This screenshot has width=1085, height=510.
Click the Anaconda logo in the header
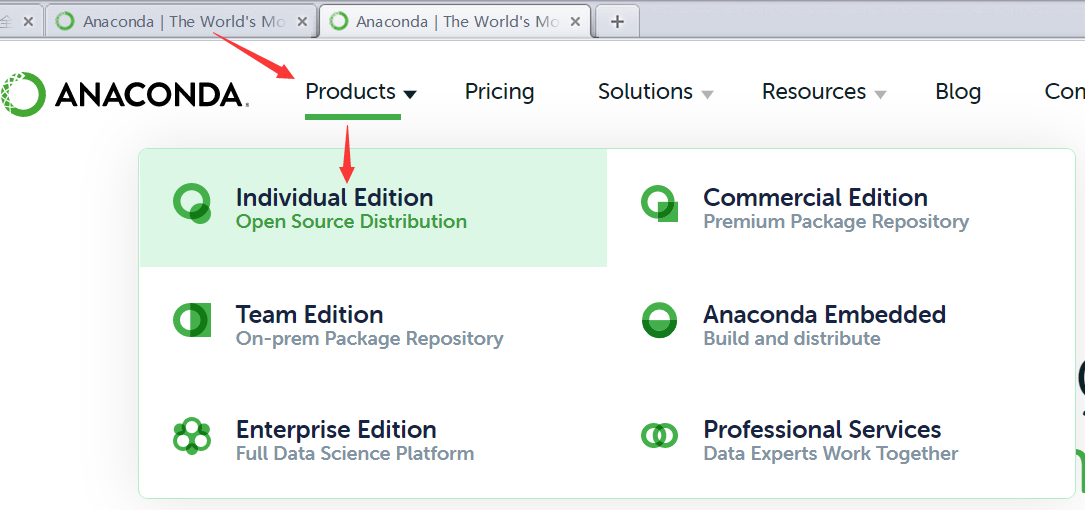tap(125, 93)
